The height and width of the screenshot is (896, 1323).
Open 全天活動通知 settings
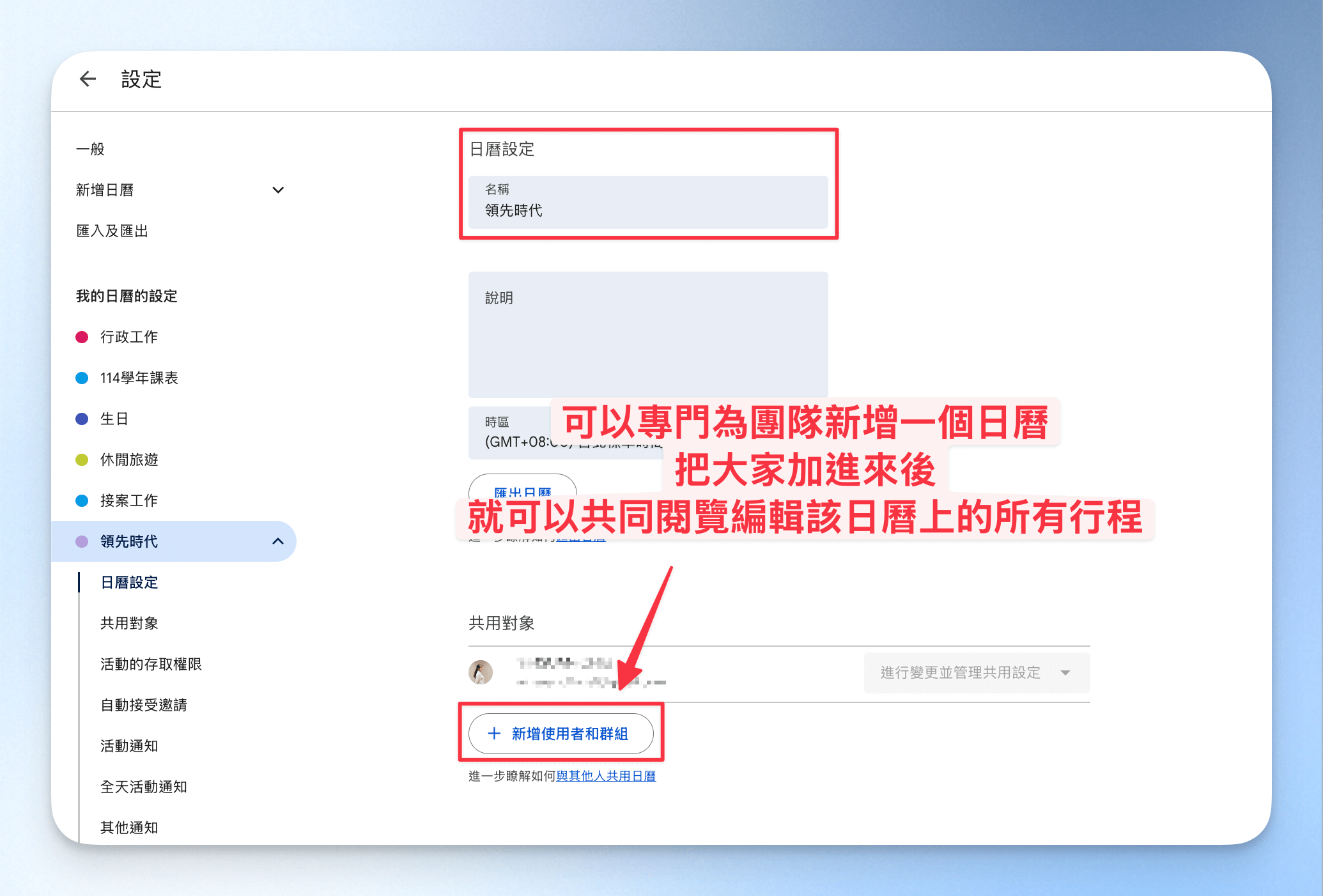click(x=144, y=787)
